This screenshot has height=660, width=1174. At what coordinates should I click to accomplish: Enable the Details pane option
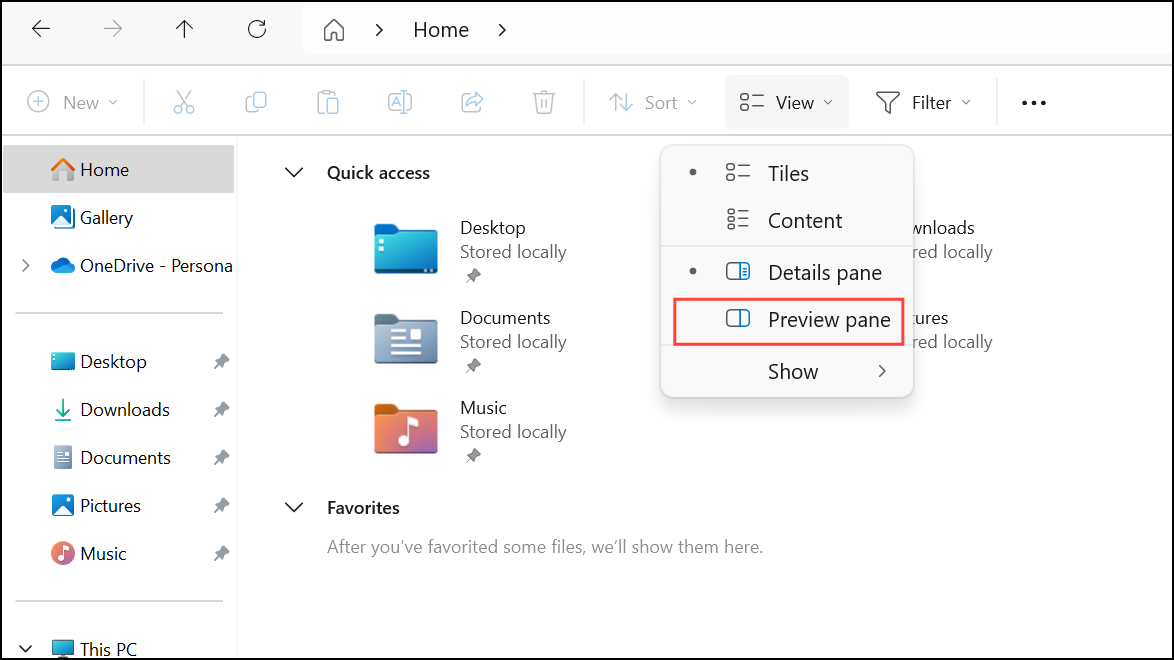tap(824, 271)
